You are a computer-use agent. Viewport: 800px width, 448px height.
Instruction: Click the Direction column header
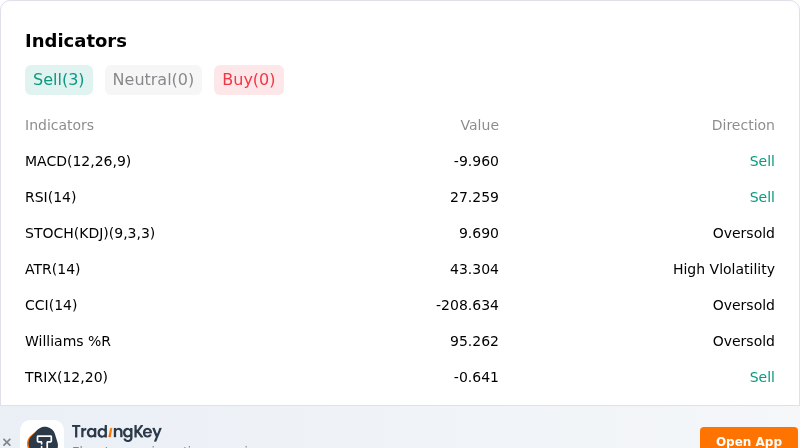click(743, 125)
